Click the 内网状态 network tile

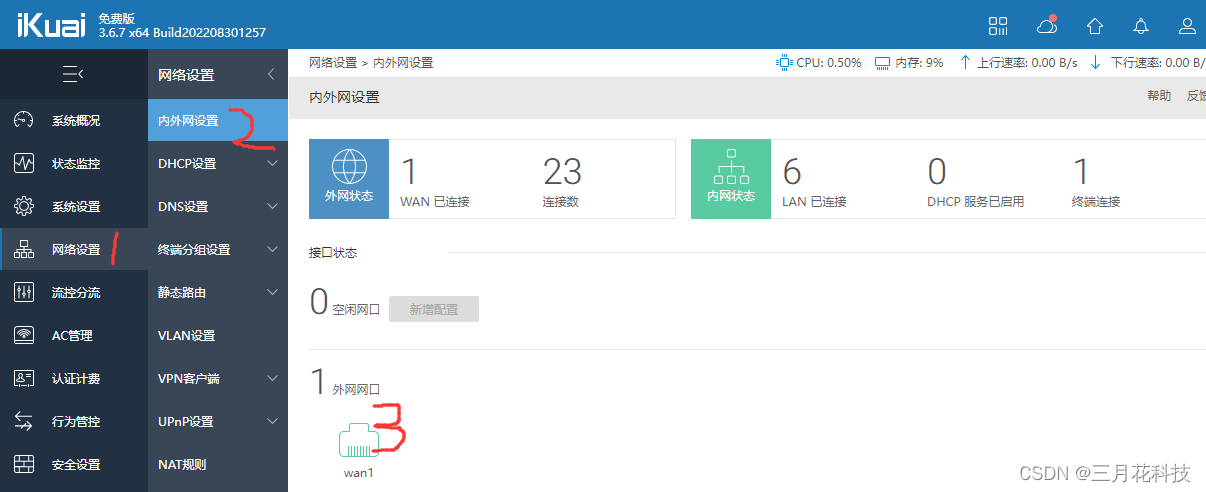(x=731, y=179)
